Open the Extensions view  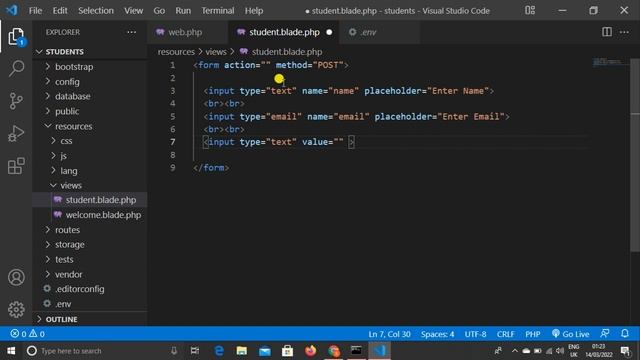point(16,166)
